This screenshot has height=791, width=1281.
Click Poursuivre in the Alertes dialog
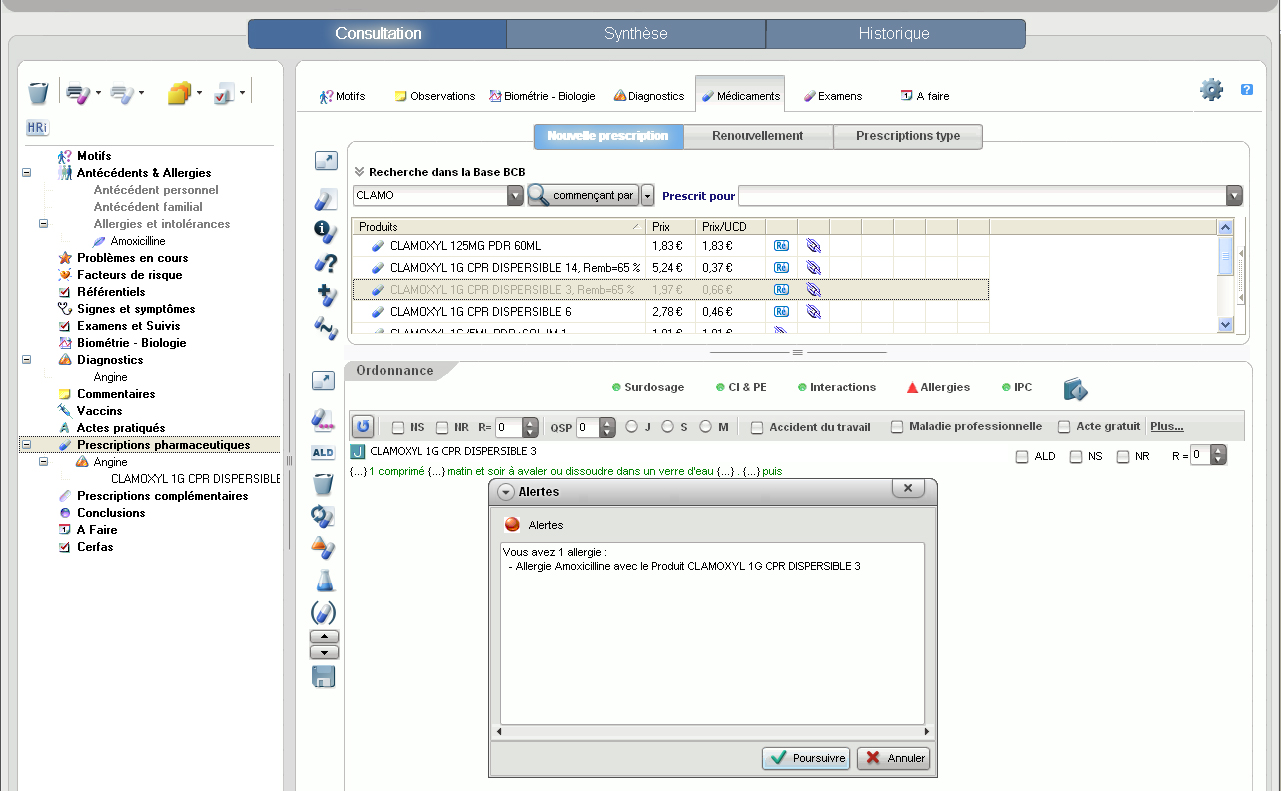806,758
